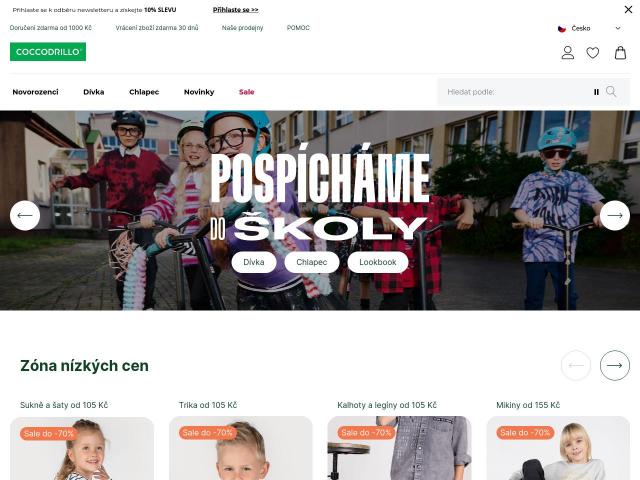640x480 pixels.
Task: Expand the Česko country dropdown
Action: click(x=589, y=28)
